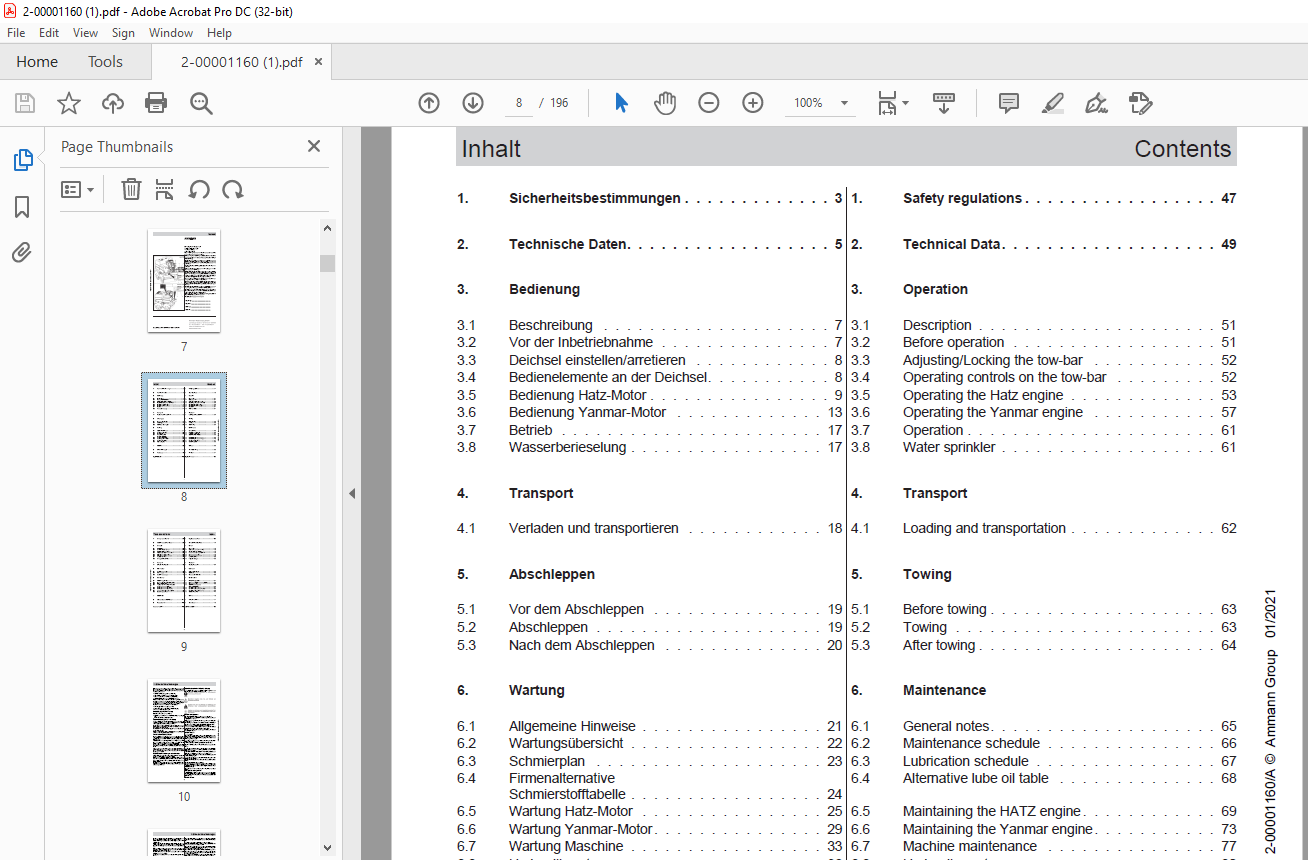This screenshot has height=860, width=1308.
Task: Add a comment sticky note
Action: pos(1009,103)
